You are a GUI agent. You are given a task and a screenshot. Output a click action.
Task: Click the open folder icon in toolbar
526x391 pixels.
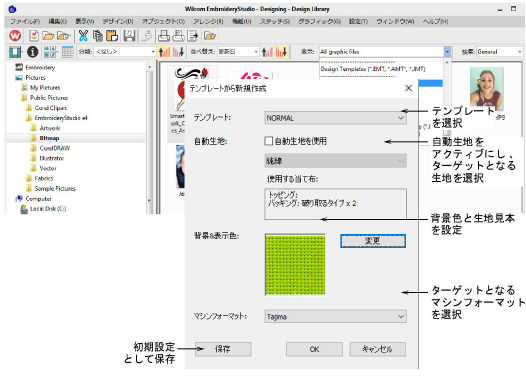(x=48, y=35)
